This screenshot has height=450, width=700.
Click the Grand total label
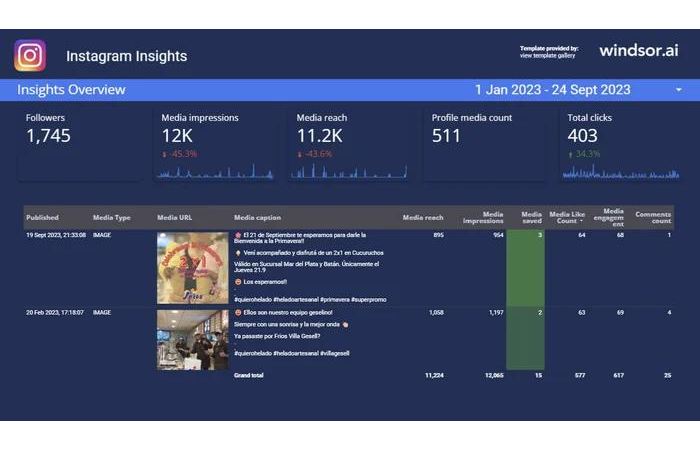click(x=249, y=375)
